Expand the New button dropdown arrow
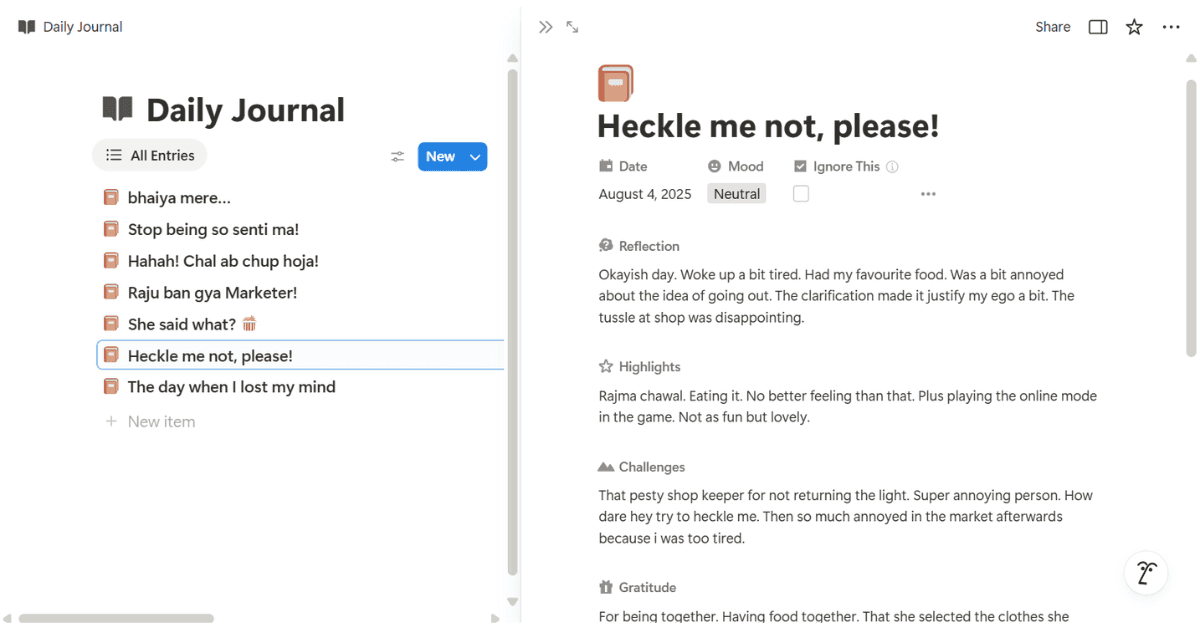This screenshot has height=630, width=1200. coord(477,156)
